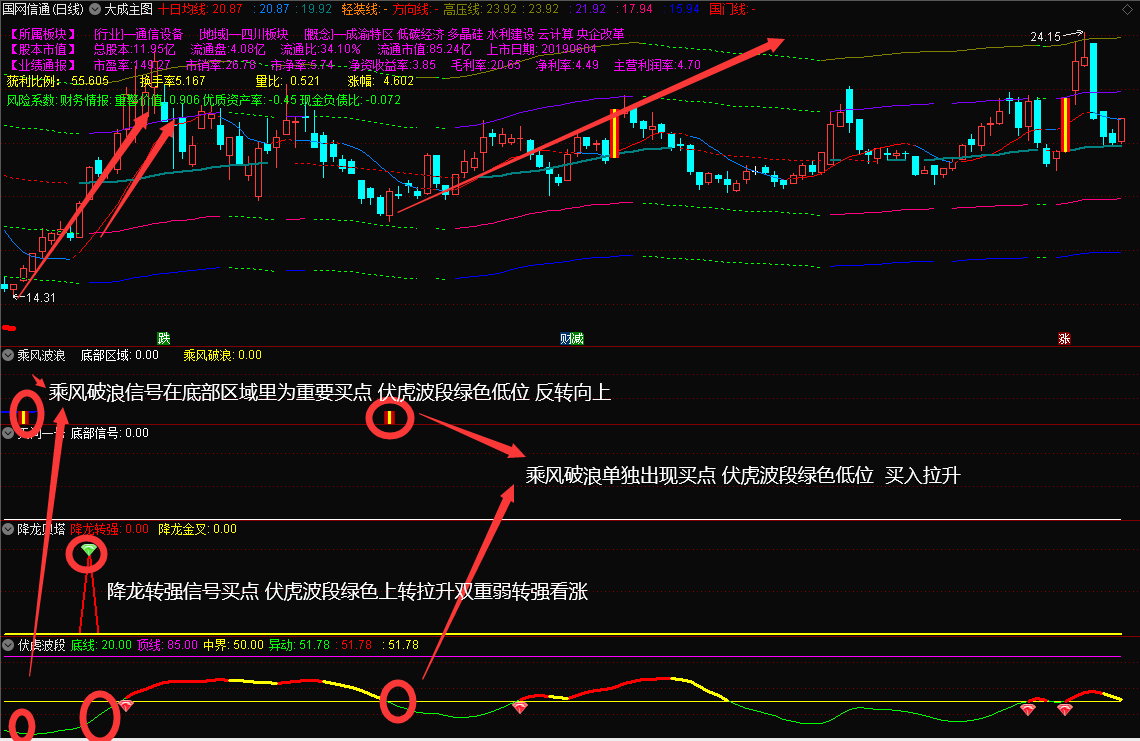Screen dimensions: 1140x741
Task: Click the 轻装线 label
Action: pos(361,9)
